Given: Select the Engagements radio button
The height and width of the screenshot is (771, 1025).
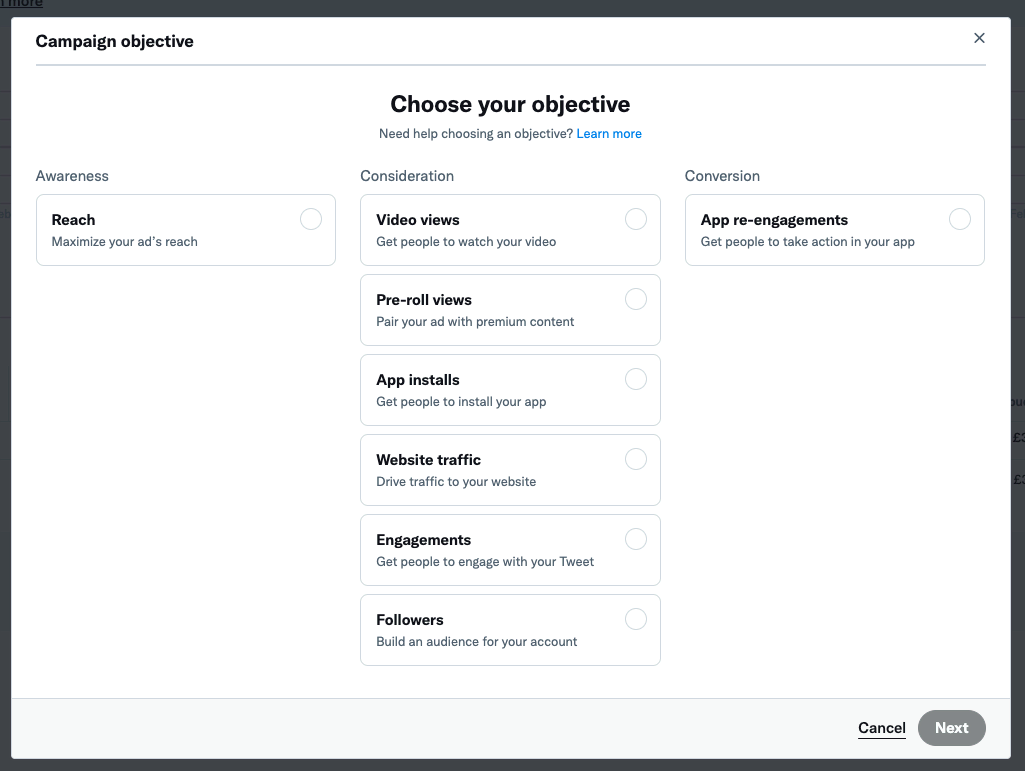Looking at the screenshot, I should [x=635, y=539].
